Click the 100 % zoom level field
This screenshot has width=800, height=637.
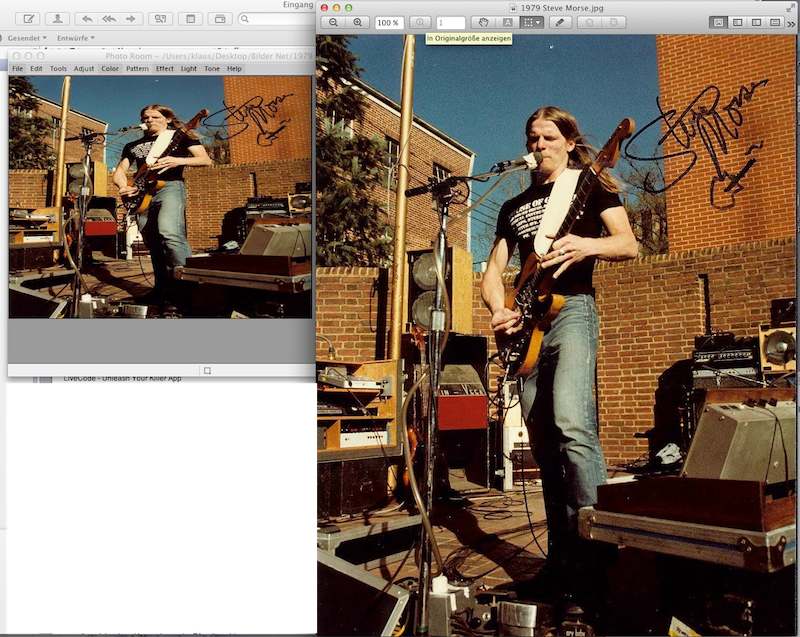pyautogui.click(x=389, y=22)
